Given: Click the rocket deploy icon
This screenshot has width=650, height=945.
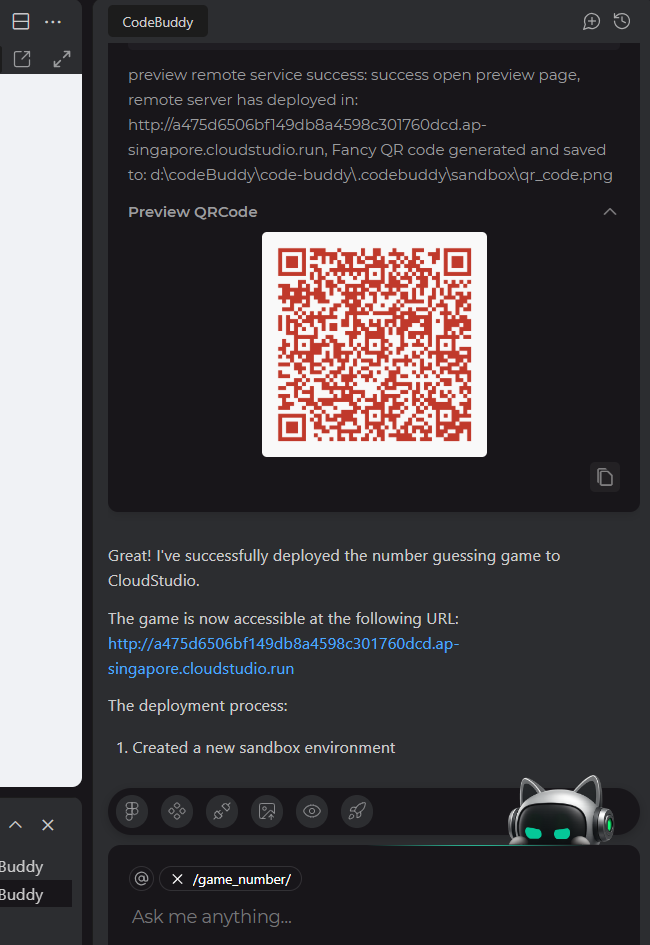Looking at the screenshot, I should tap(357, 811).
